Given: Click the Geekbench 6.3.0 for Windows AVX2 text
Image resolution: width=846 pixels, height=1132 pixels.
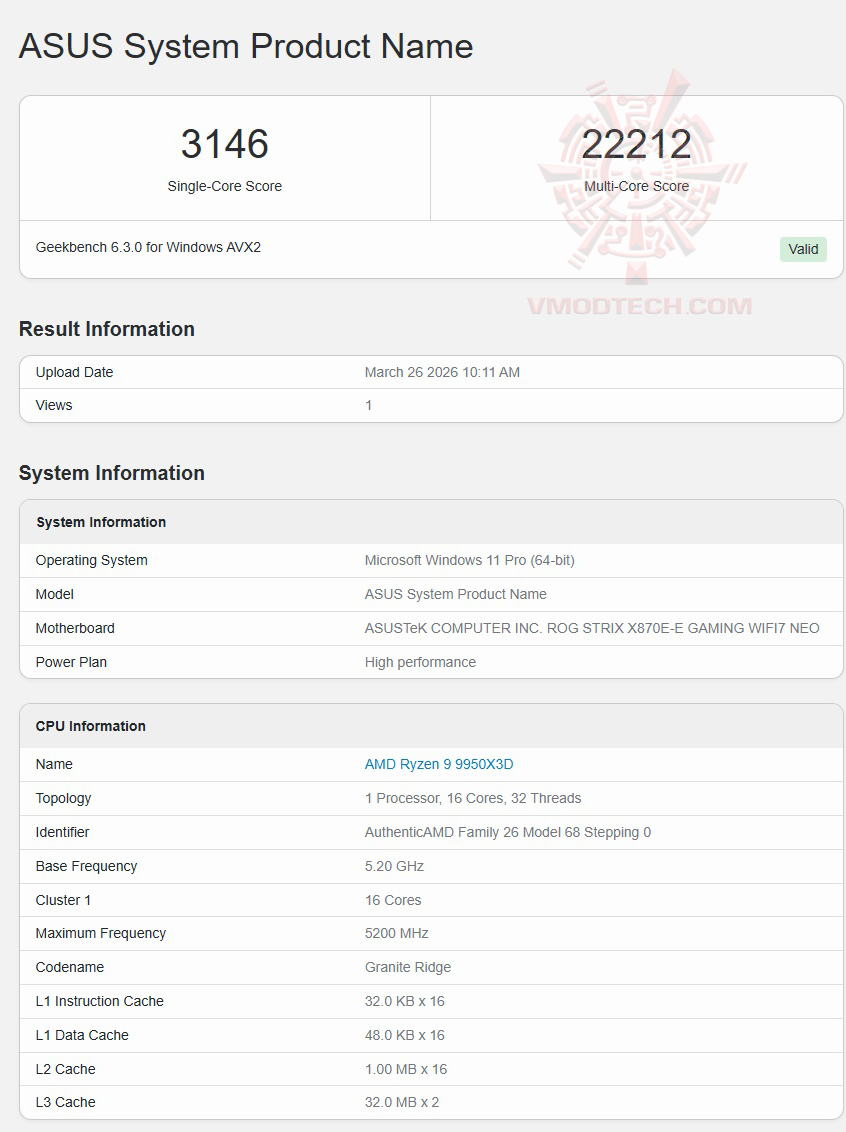Looking at the screenshot, I should point(148,247).
